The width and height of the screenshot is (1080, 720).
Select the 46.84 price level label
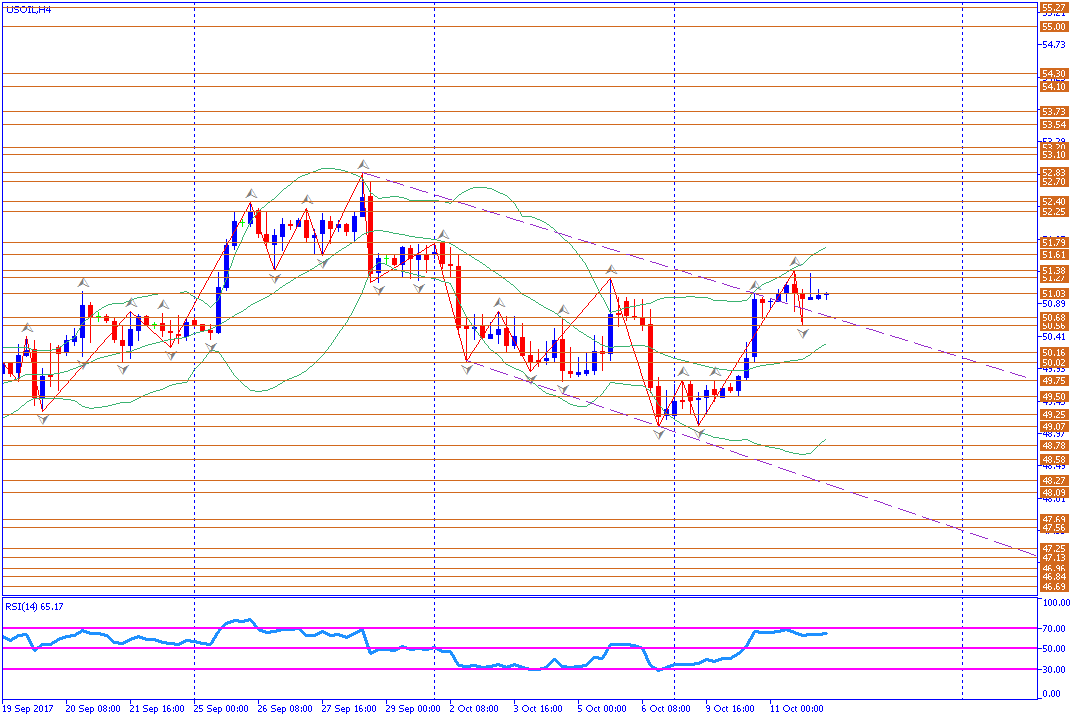(x=1054, y=577)
